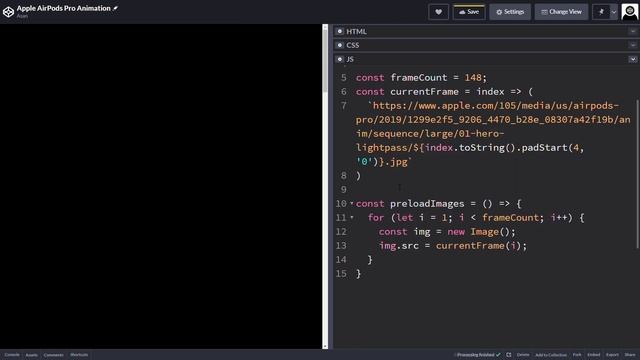Viewport: 640px width, 360px height.
Task: Click Export in footer
Action: coord(612,355)
